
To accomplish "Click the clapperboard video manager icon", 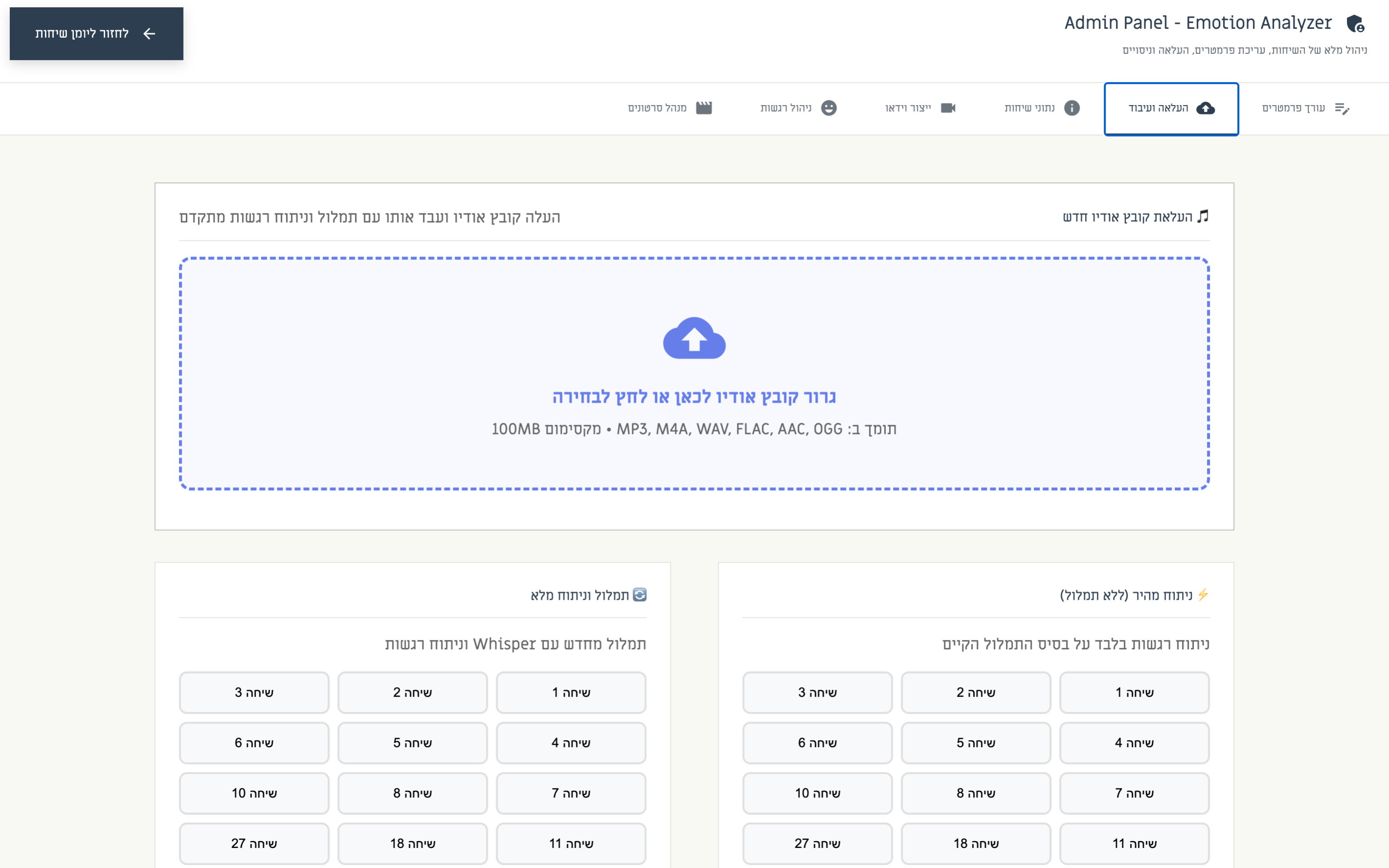I will pos(704,108).
